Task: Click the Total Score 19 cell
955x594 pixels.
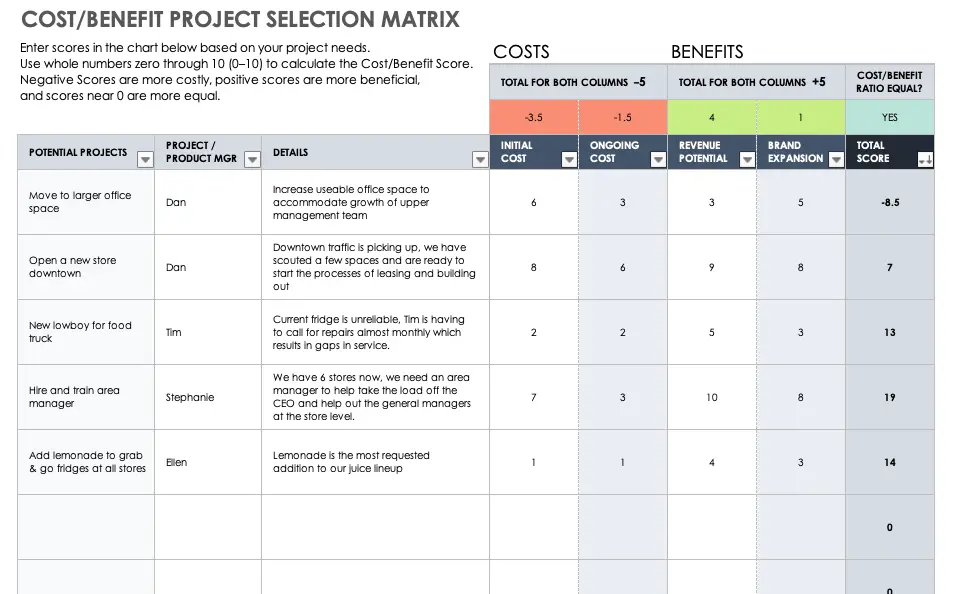Action: [889, 397]
